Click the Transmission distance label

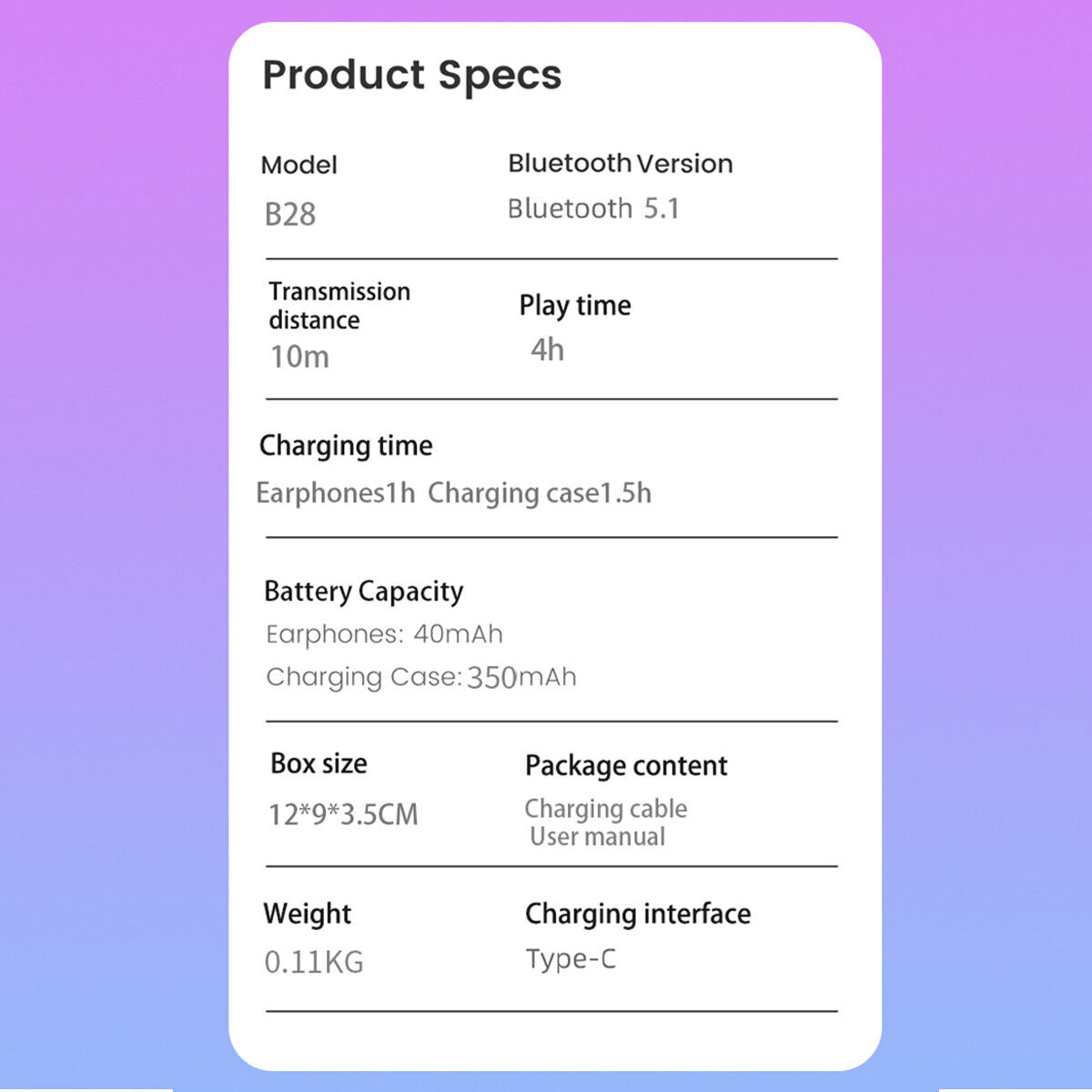point(339,306)
